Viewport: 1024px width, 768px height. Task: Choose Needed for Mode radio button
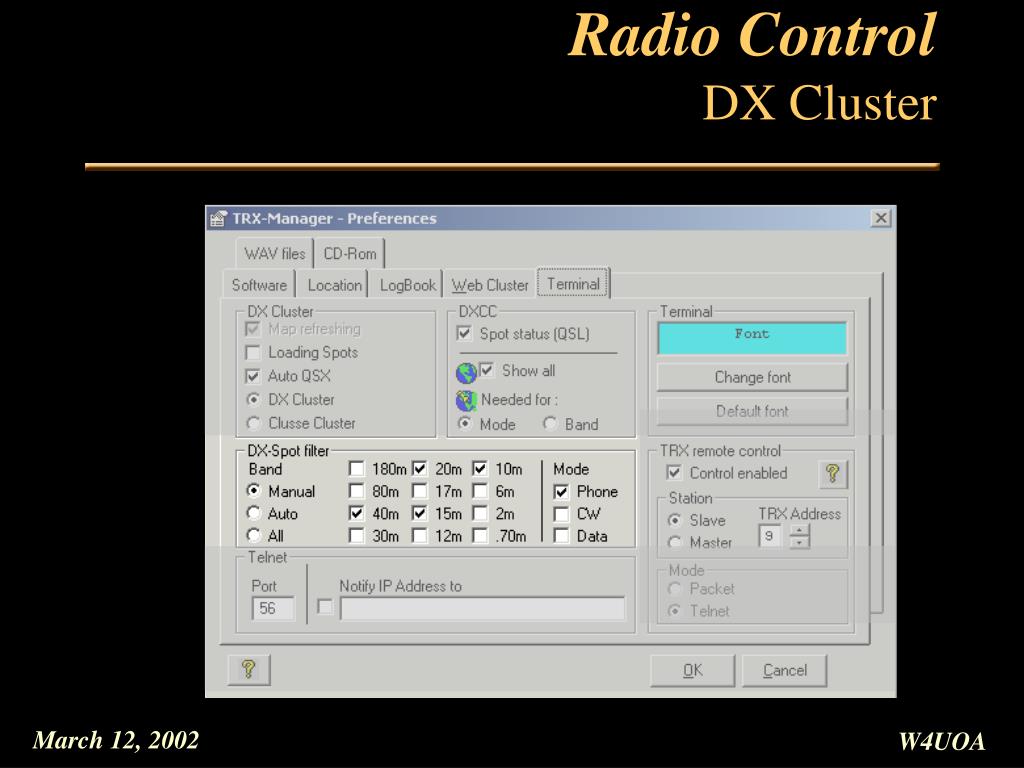465,423
